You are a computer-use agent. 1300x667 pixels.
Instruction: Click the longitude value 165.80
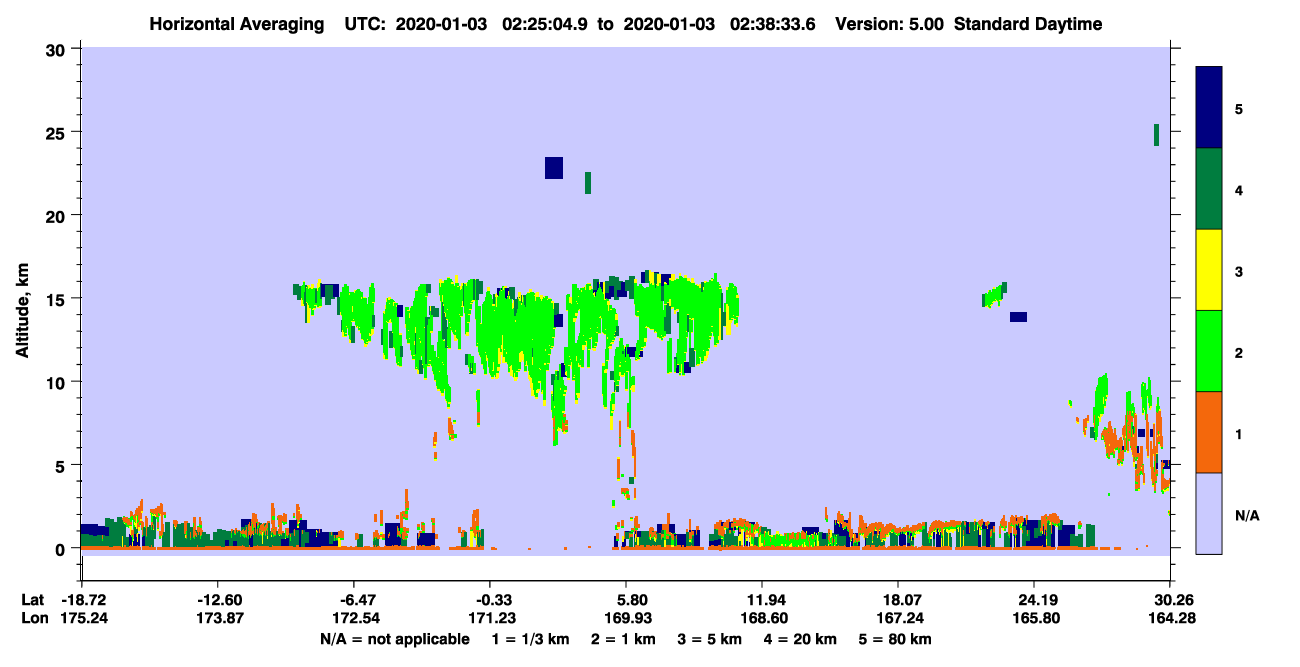point(1034,619)
